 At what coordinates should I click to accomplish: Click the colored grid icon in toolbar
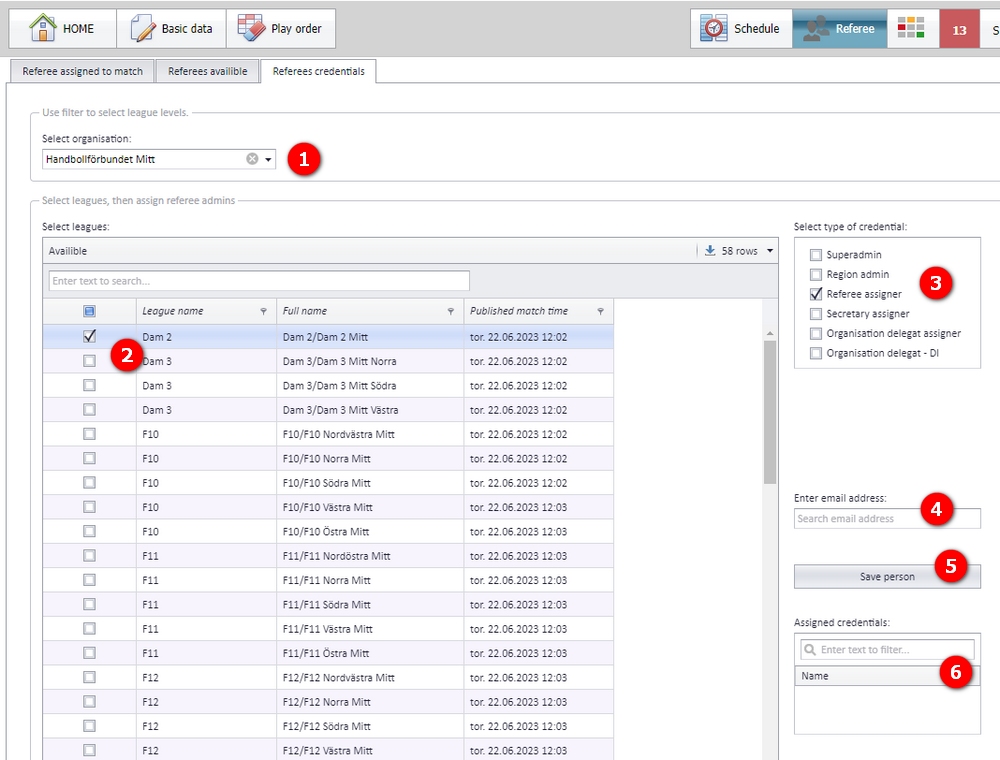pyautogui.click(x=913, y=29)
